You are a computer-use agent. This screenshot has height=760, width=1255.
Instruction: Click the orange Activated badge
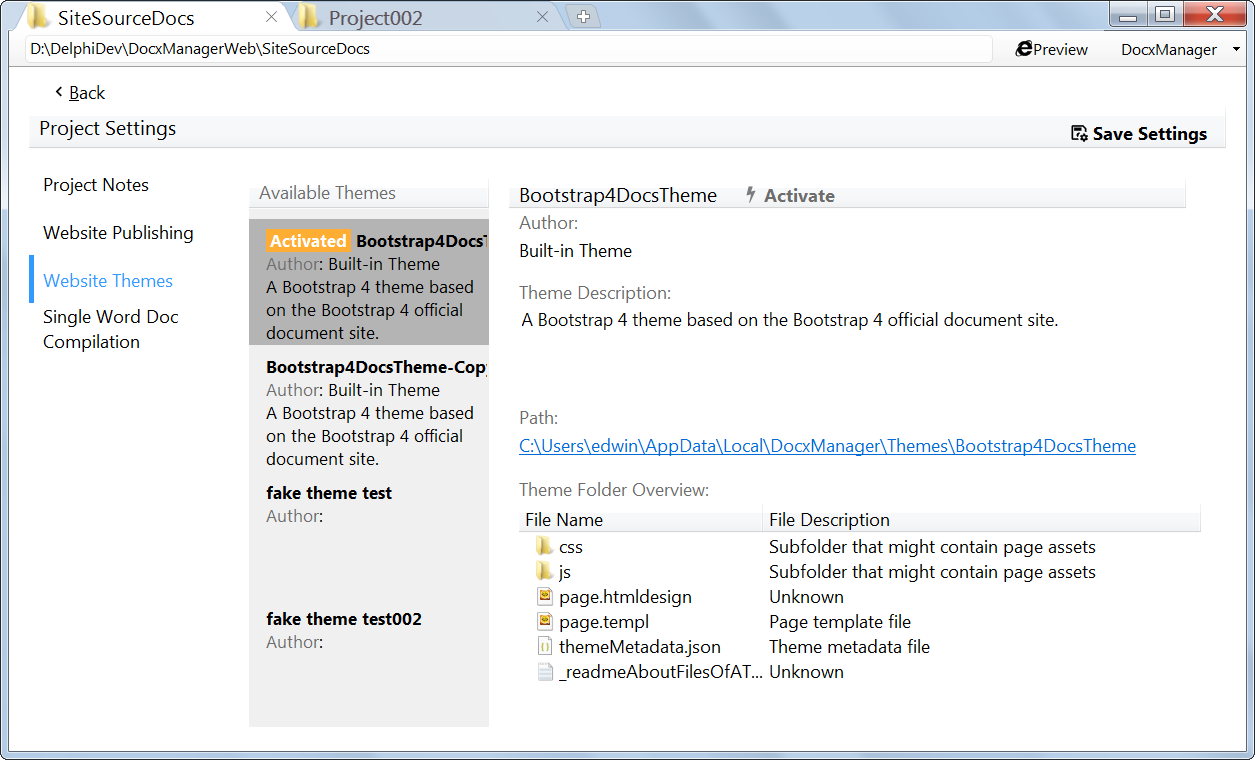[x=308, y=241]
